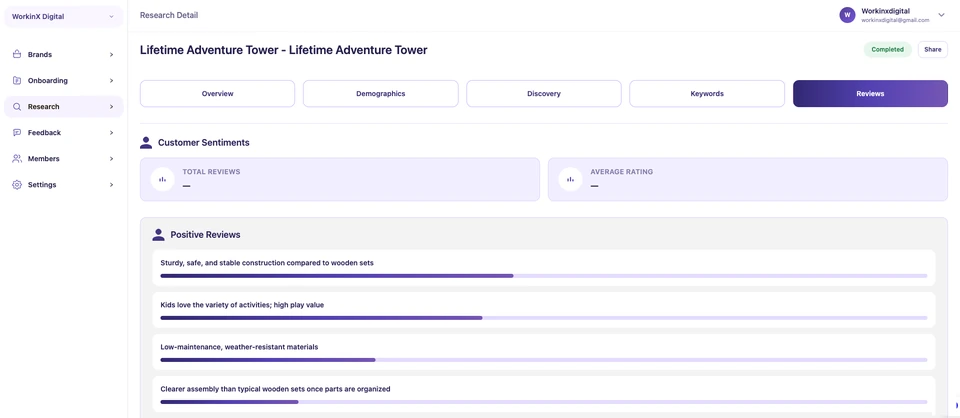Click the Onboarding icon in sidebar
960x418 pixels.
pos(17,80)
